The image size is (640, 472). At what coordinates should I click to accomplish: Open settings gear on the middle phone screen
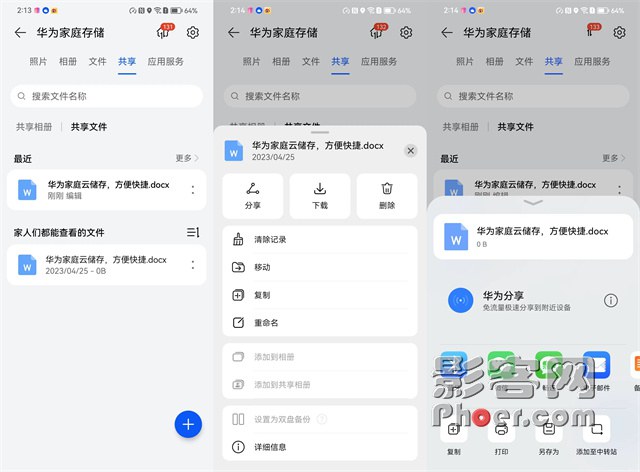click(x=406, y=32)
